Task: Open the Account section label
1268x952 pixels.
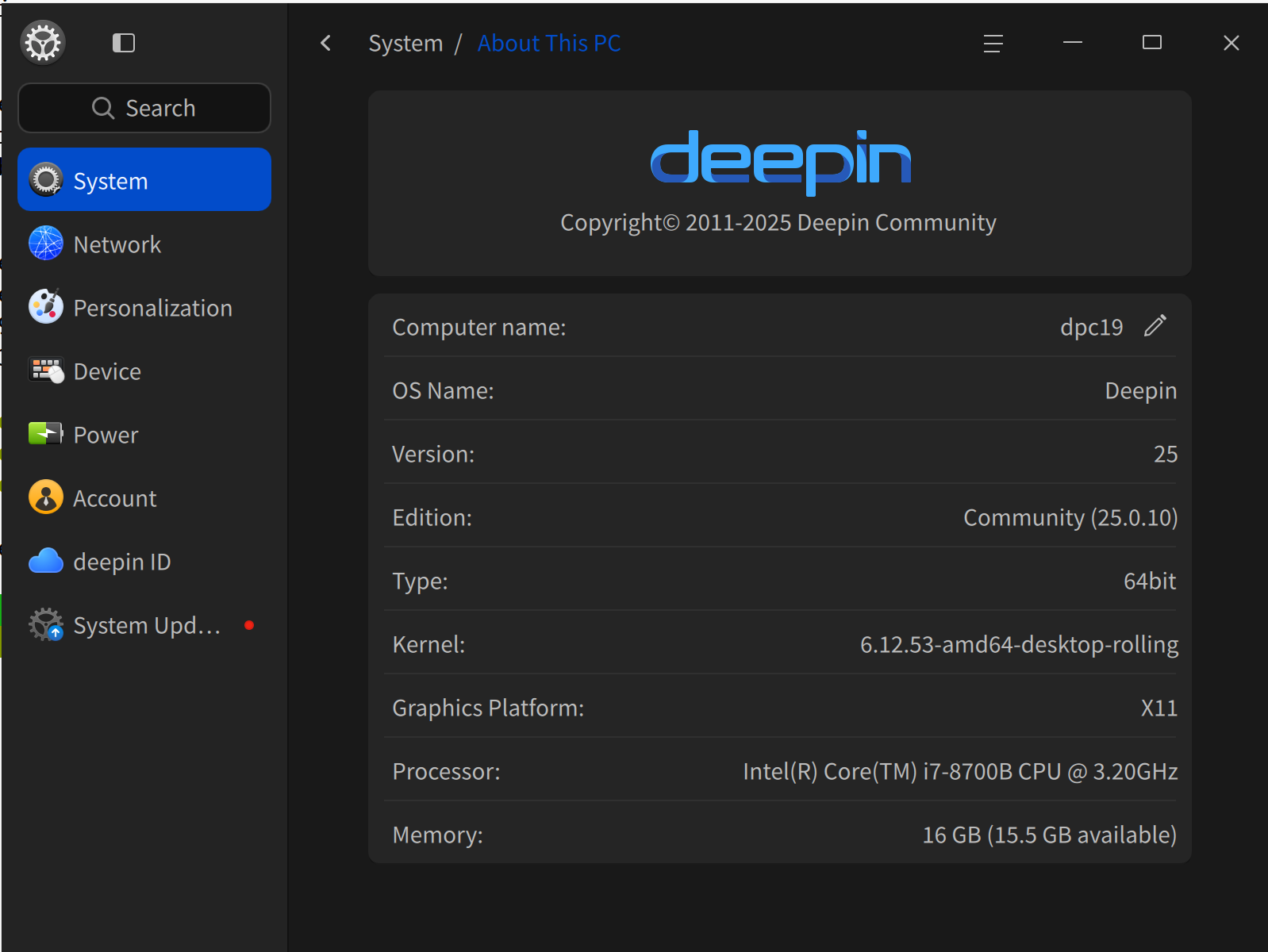Action: click(x=115, y=498)
